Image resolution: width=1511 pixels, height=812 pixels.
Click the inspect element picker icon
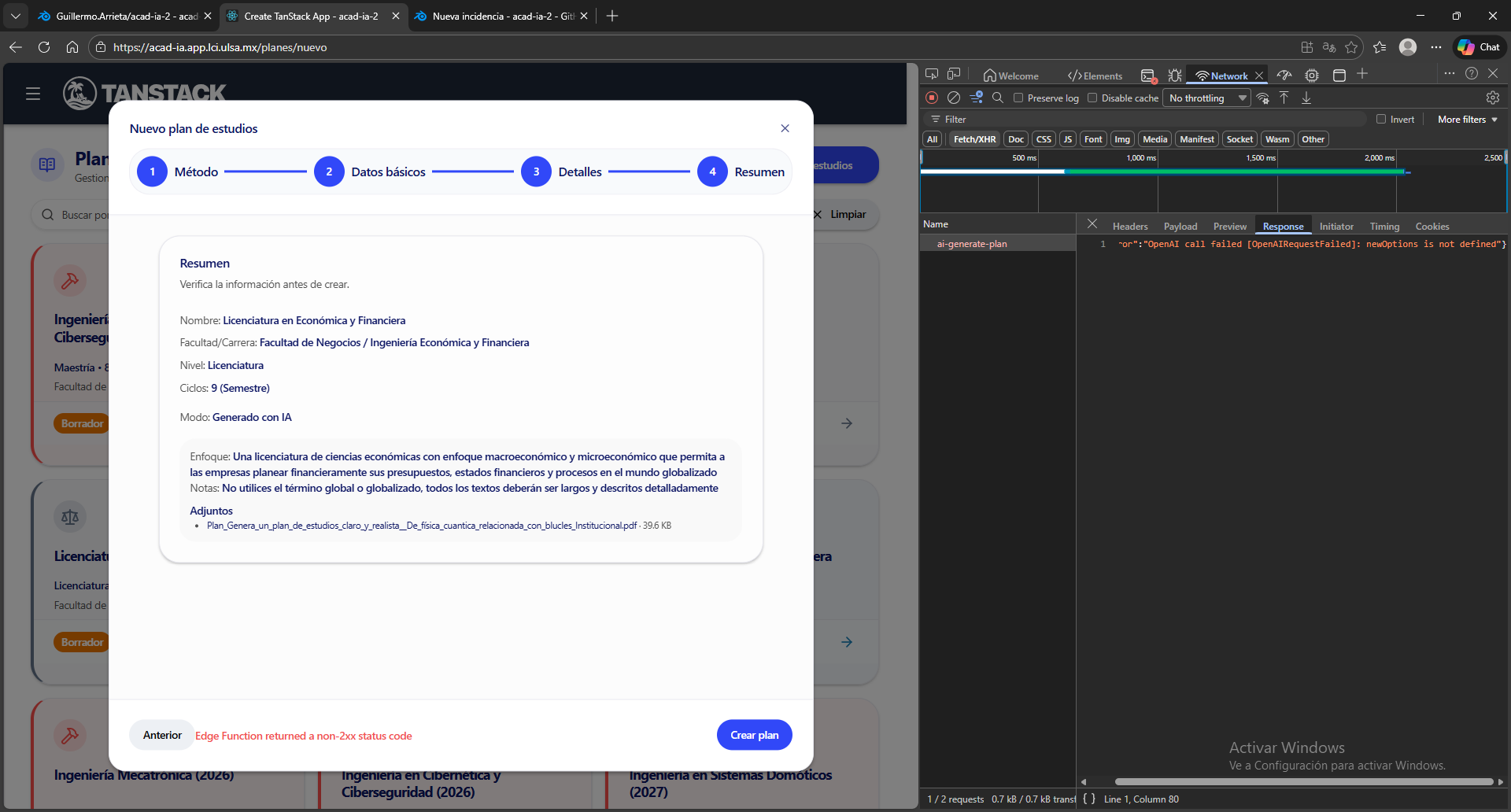point(932,74)
